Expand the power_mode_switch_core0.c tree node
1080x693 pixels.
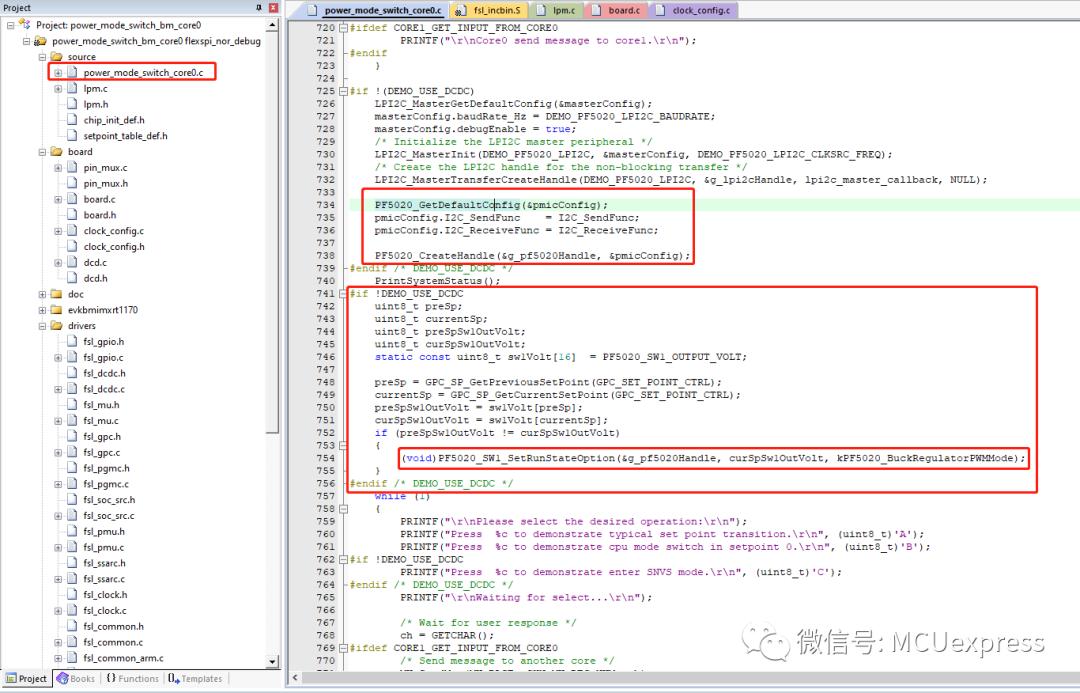coord(58,72)
